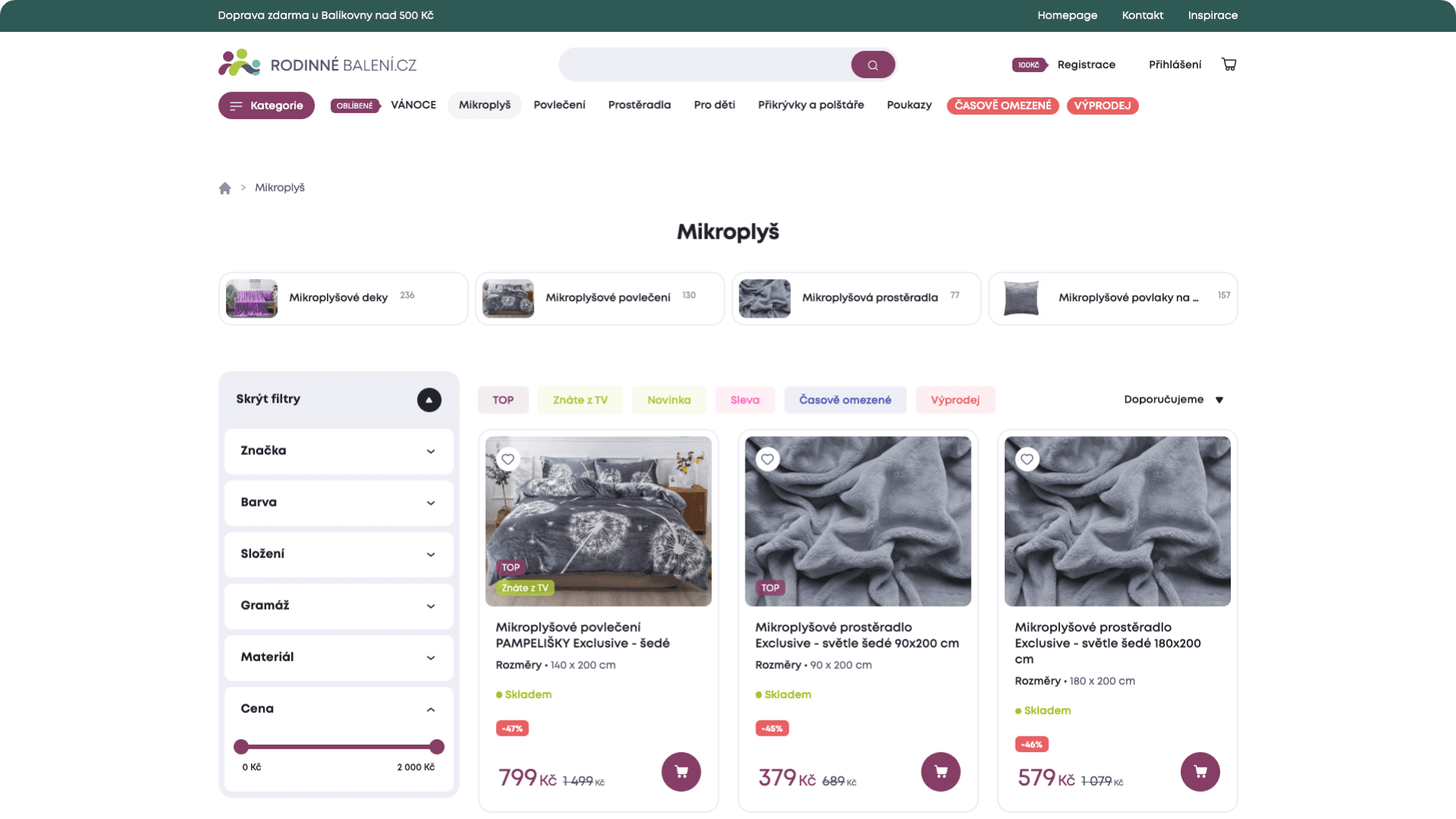Viewport: 1456px width, 819px height.
Task: Open Mikroplyšové deky subcategory tile
Action: (x=343, y=298)
